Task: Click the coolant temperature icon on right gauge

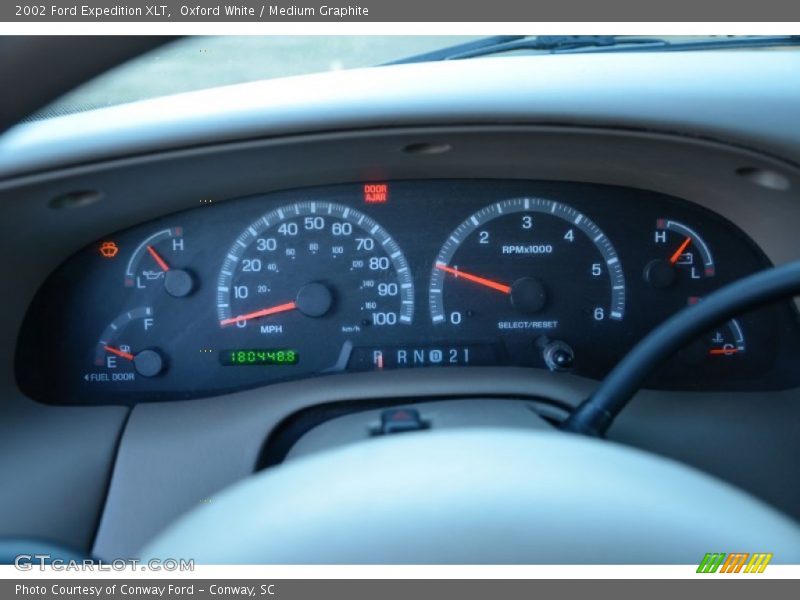Action: point(717,338)
